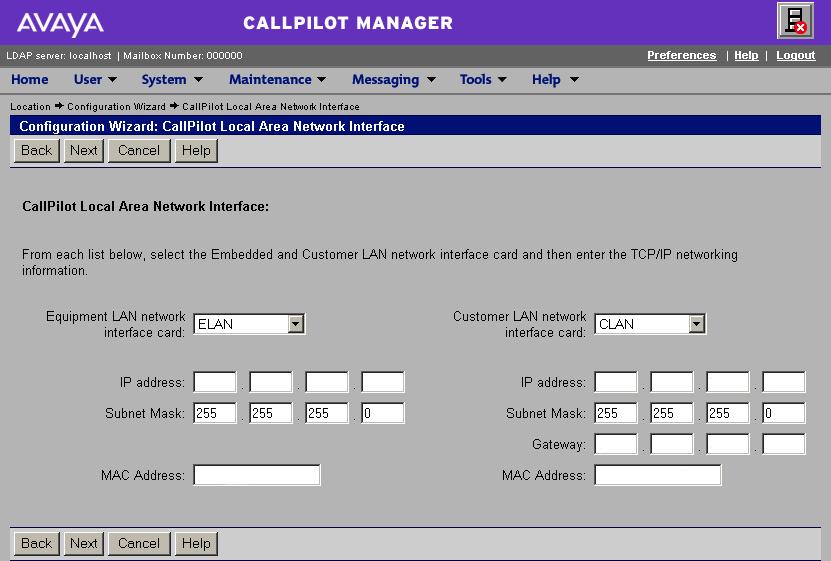
Task: Click fourth octet of ELAN IP address
Action: (383, 382)
